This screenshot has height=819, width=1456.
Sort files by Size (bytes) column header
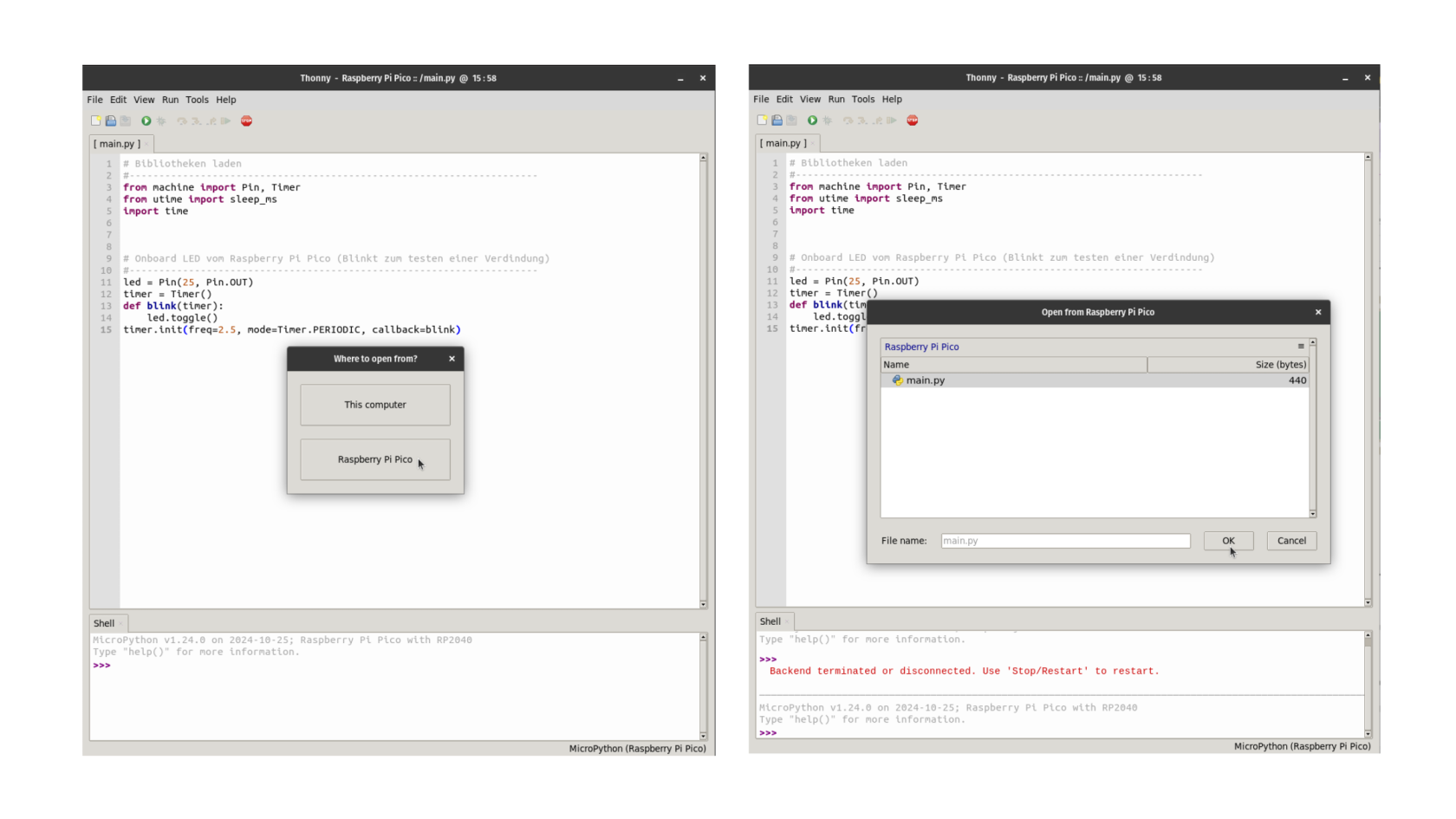(x=1228, y=365)
